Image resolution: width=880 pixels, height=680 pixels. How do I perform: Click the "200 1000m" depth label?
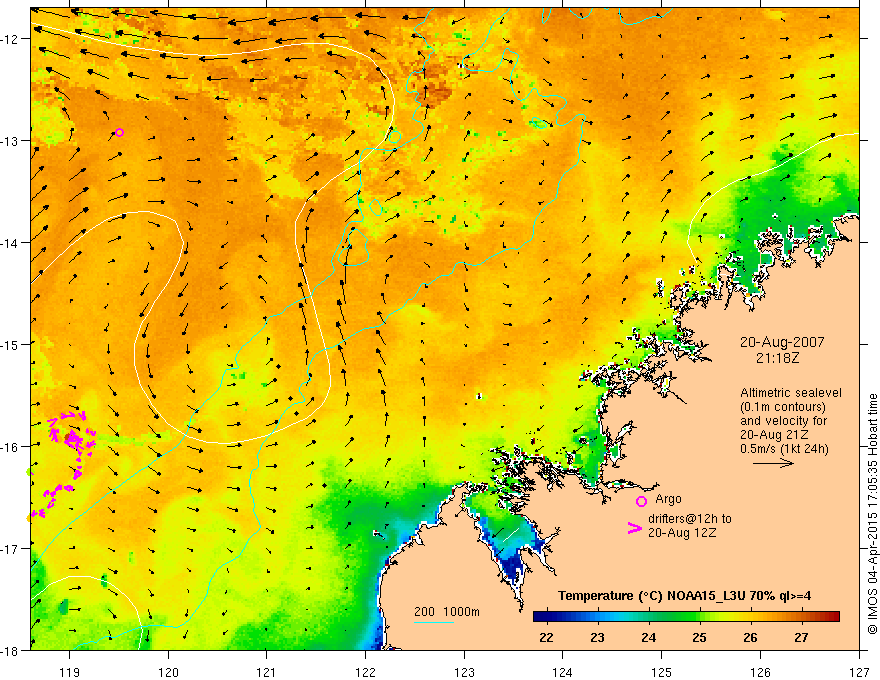(x=447, y=612)
